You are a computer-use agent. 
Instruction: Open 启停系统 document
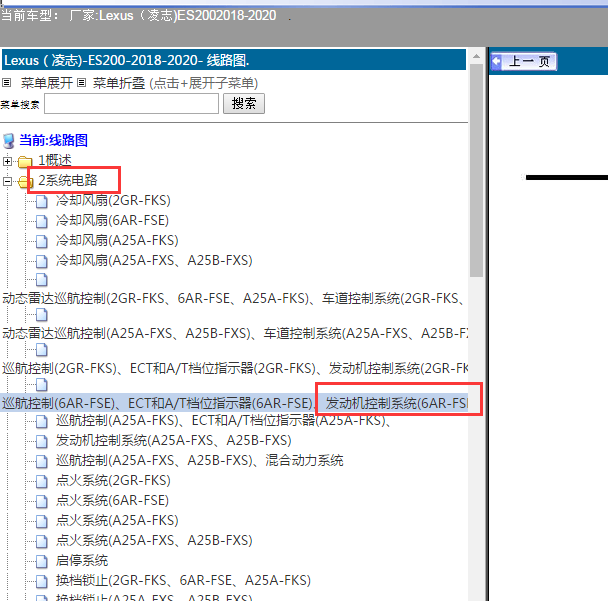pos(82,560)
